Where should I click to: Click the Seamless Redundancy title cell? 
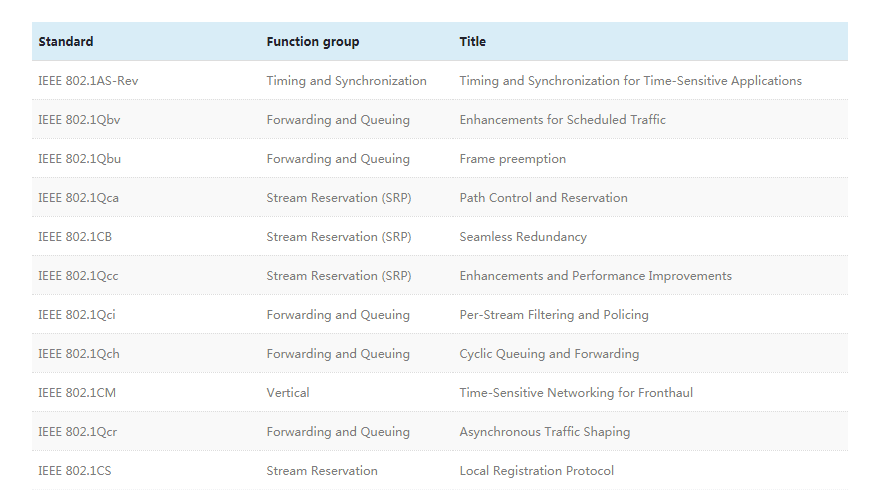523,237
